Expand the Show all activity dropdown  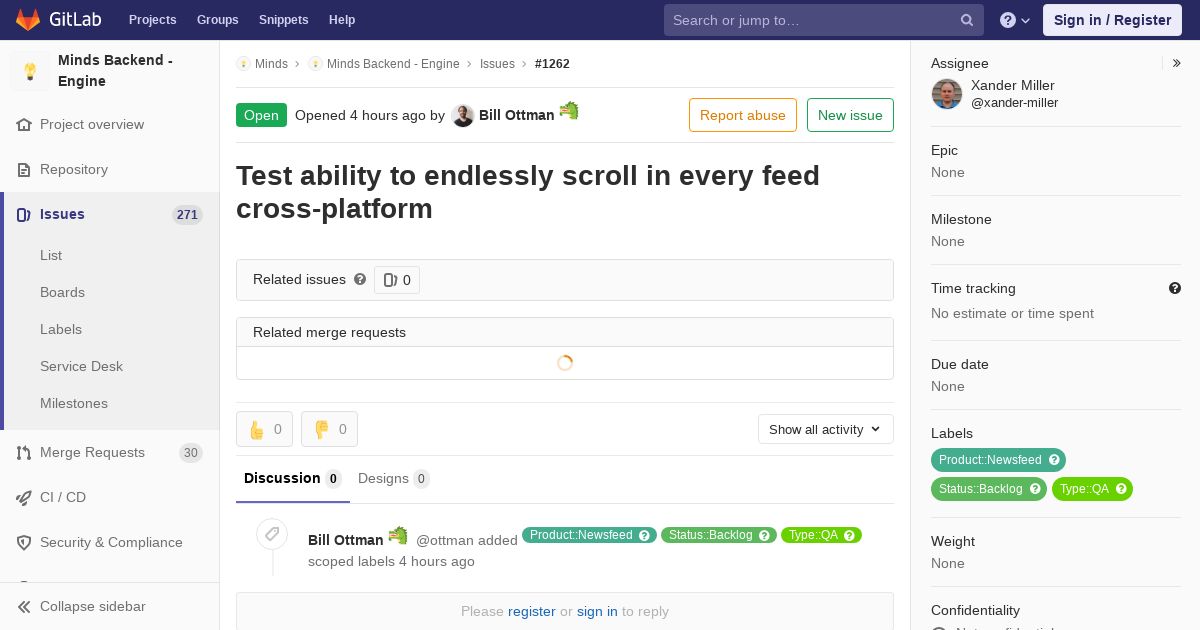[826, 429]
